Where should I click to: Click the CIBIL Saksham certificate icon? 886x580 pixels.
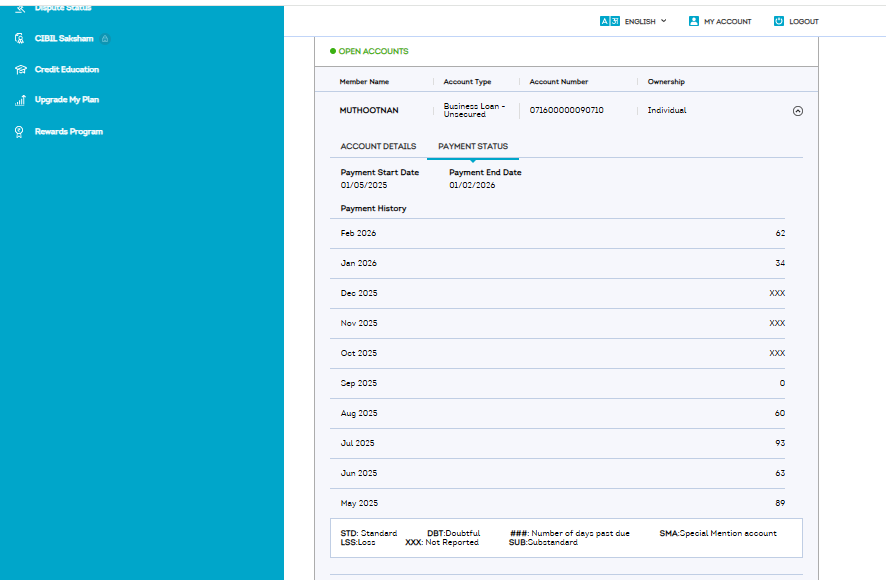19,39
